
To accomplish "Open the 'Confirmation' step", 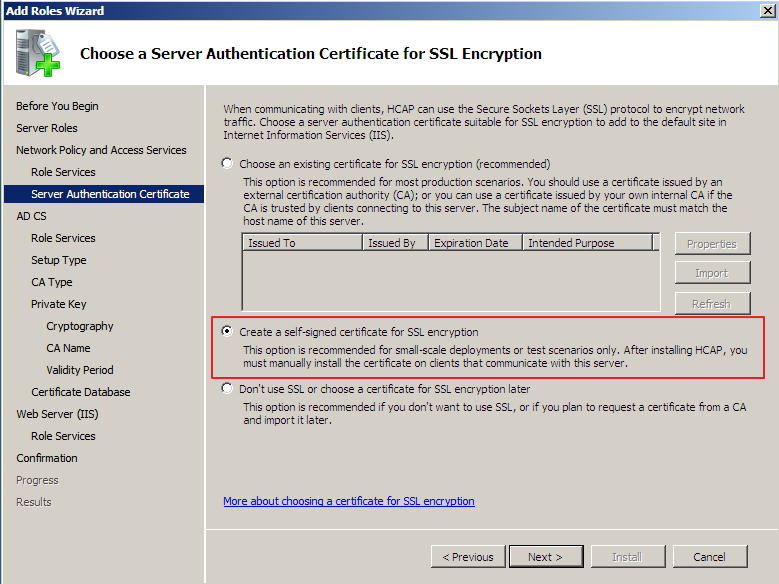I will pos(47,458).
